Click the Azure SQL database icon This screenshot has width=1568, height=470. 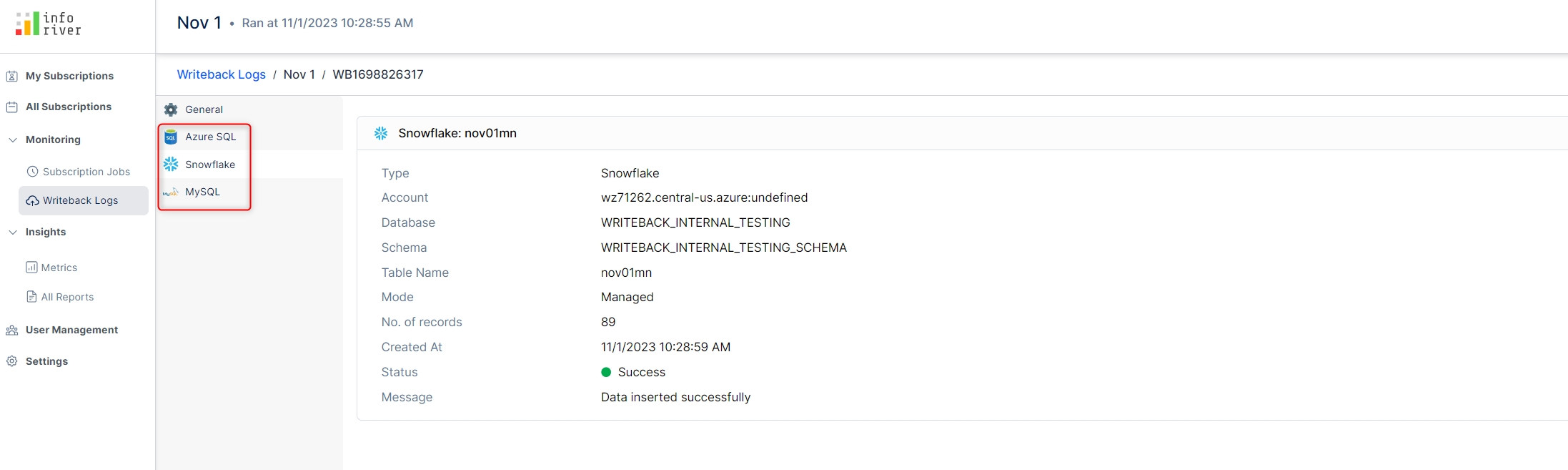171,137
